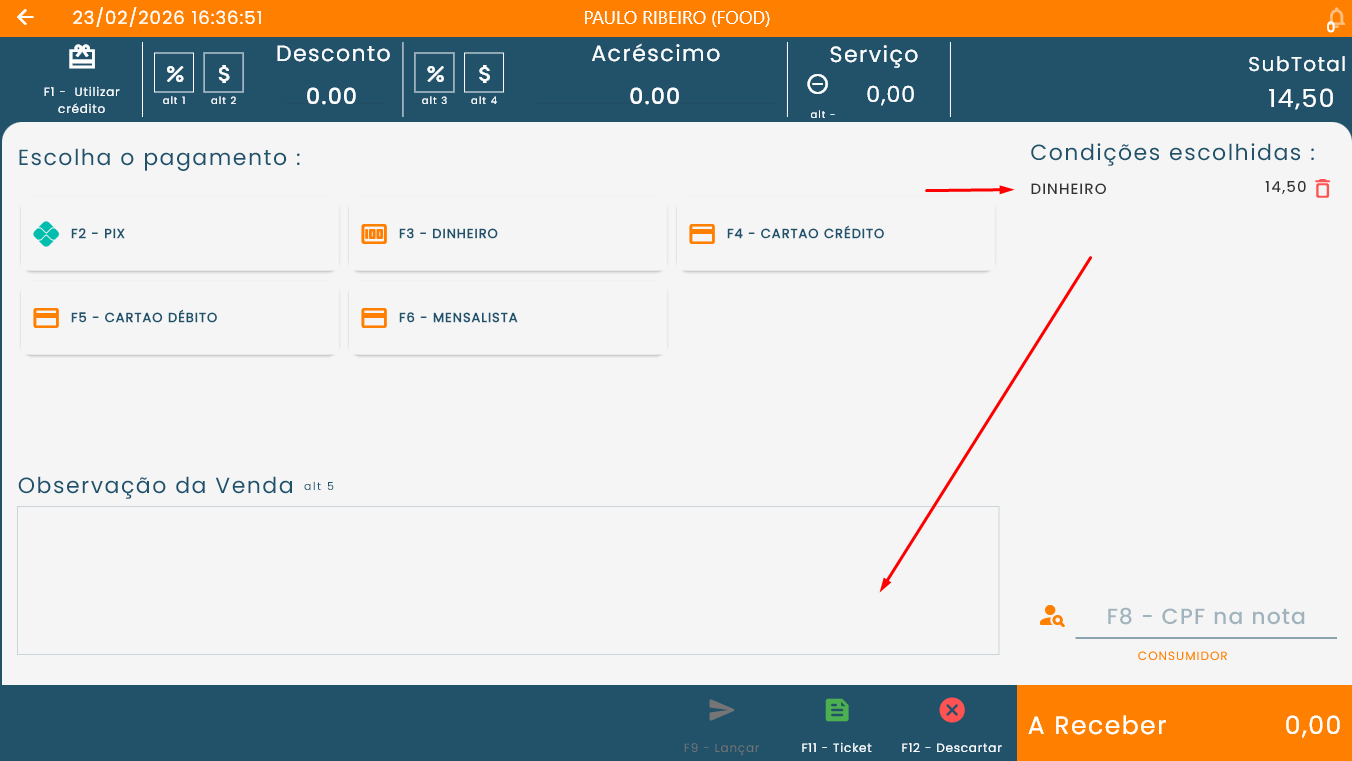Select percentage surcharge alt 3 button

[435, 73]
